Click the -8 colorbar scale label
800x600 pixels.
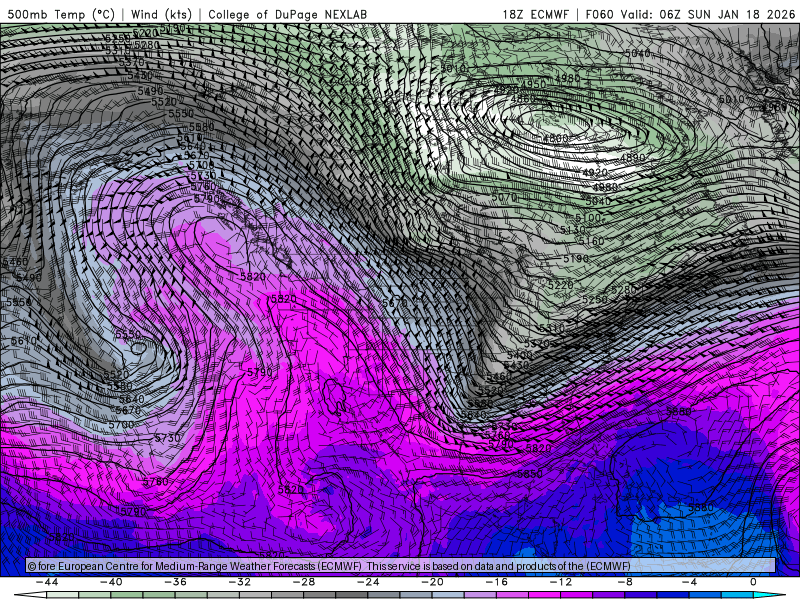626,582
